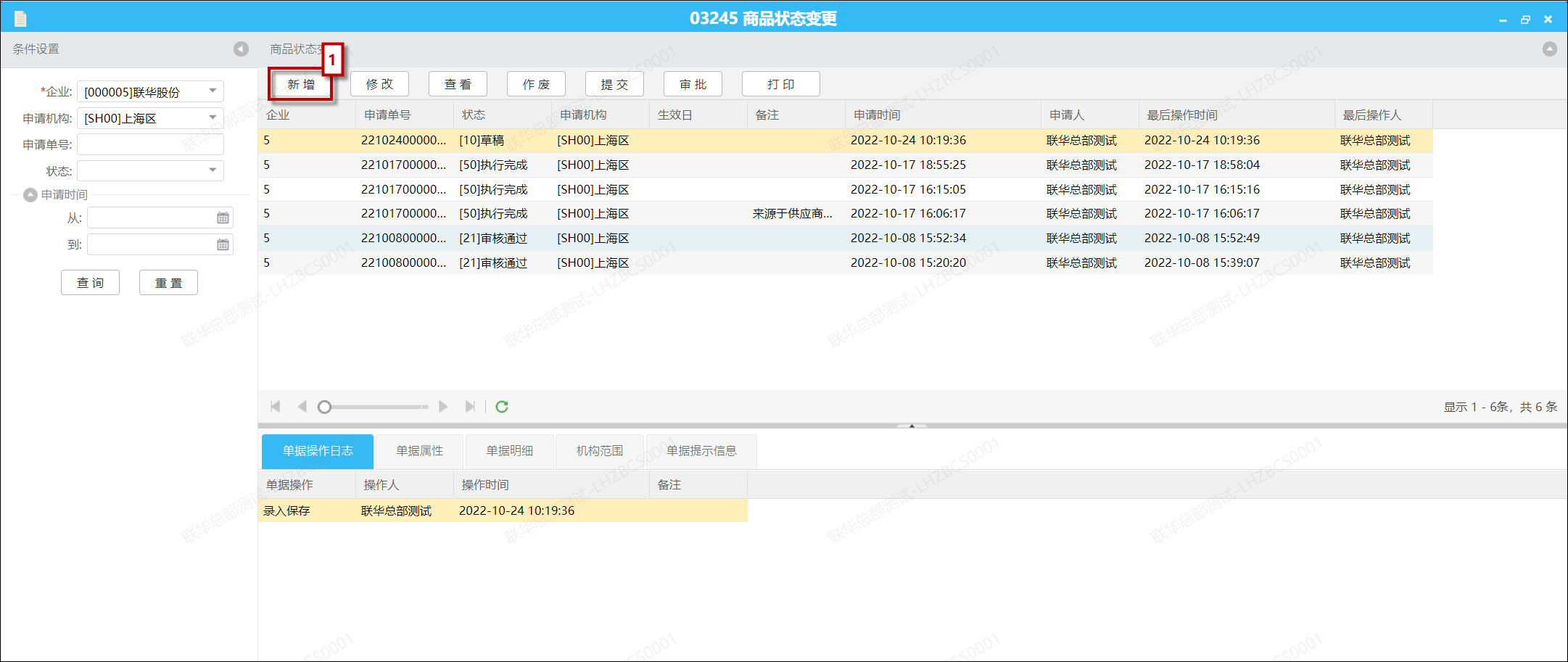
Task: Open the 企业 dropdown
Action: point(212,91)
